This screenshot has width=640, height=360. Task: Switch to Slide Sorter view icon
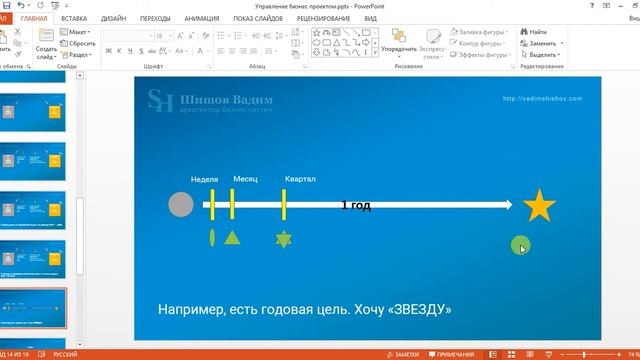[x=511, y=354]
